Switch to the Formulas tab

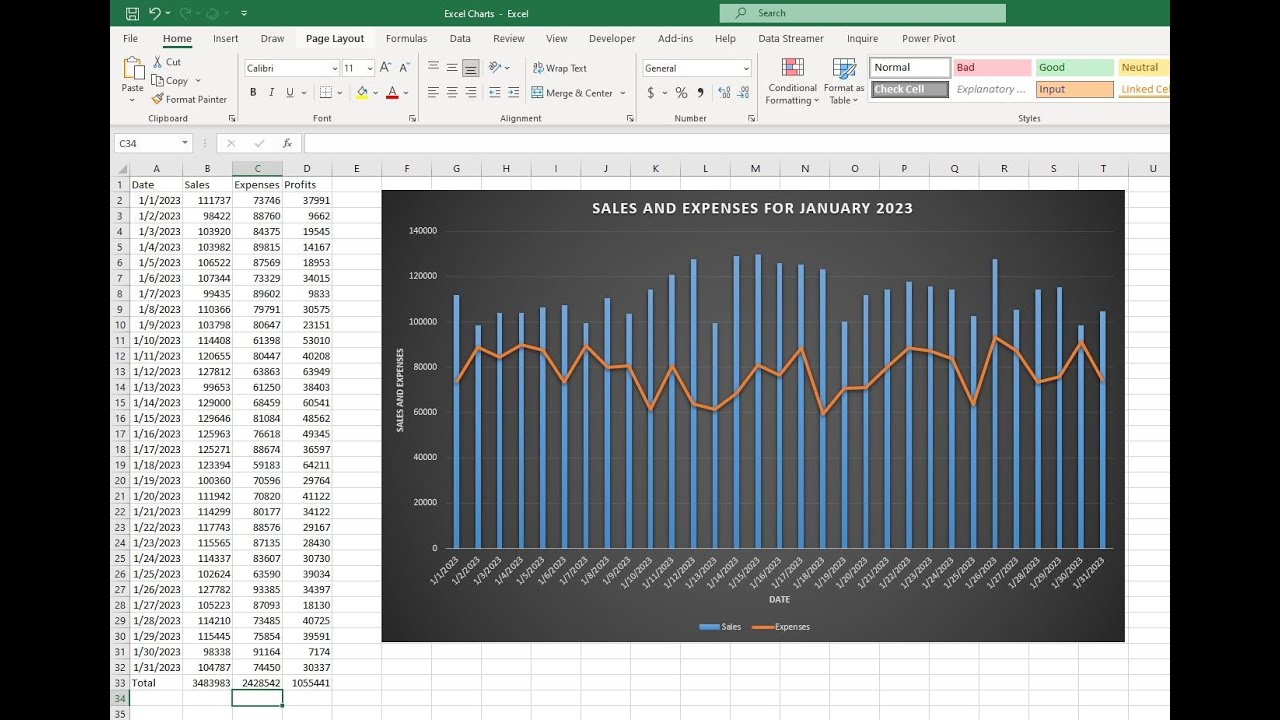[x=406, y=39]
